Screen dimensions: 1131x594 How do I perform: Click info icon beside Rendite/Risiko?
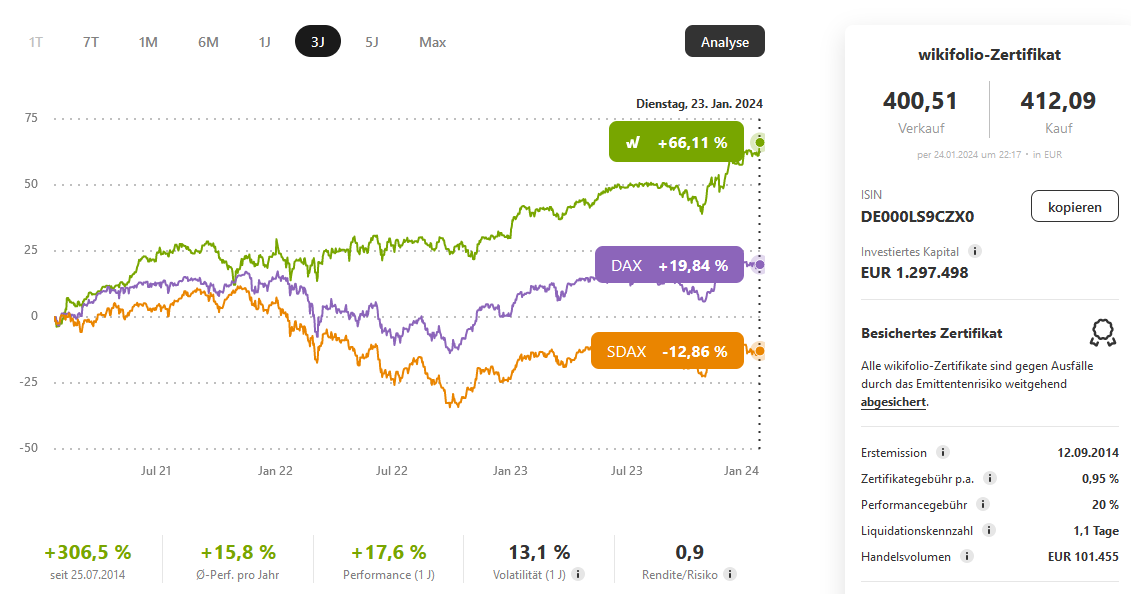[730, 575]
